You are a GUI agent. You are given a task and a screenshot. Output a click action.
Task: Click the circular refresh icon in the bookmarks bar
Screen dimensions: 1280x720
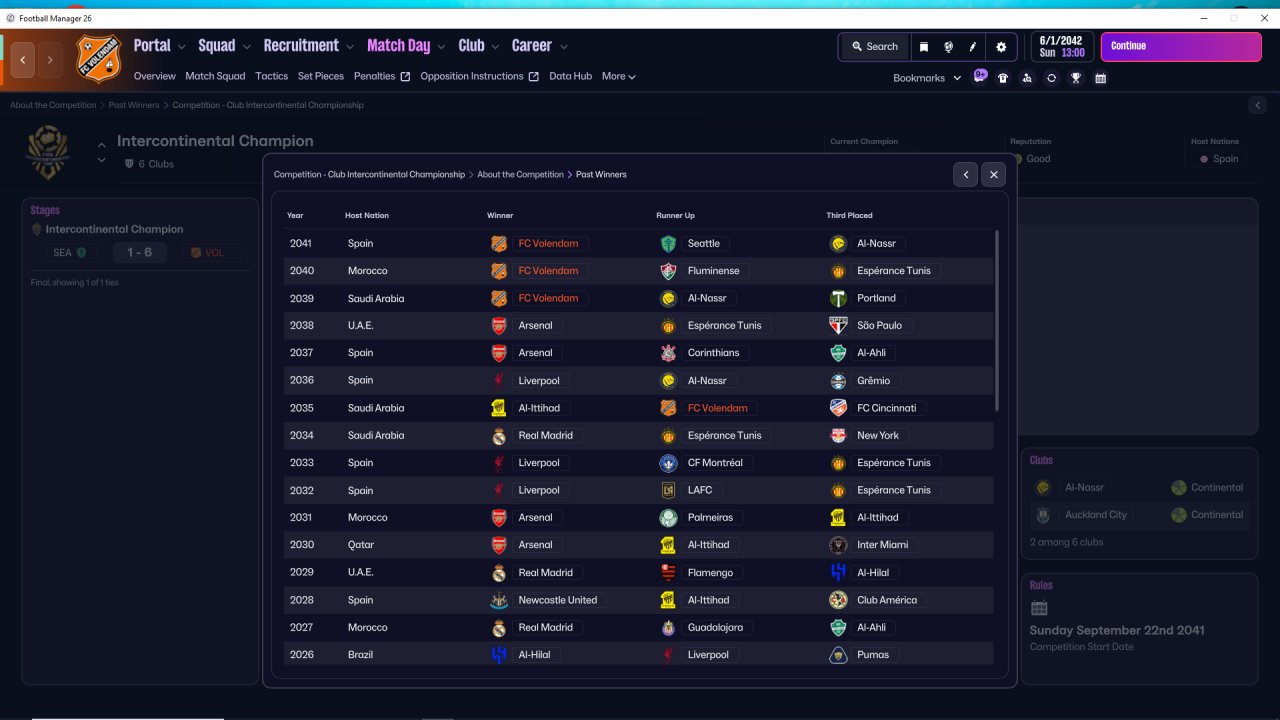pyautogui.click(x=1051, y=78)
